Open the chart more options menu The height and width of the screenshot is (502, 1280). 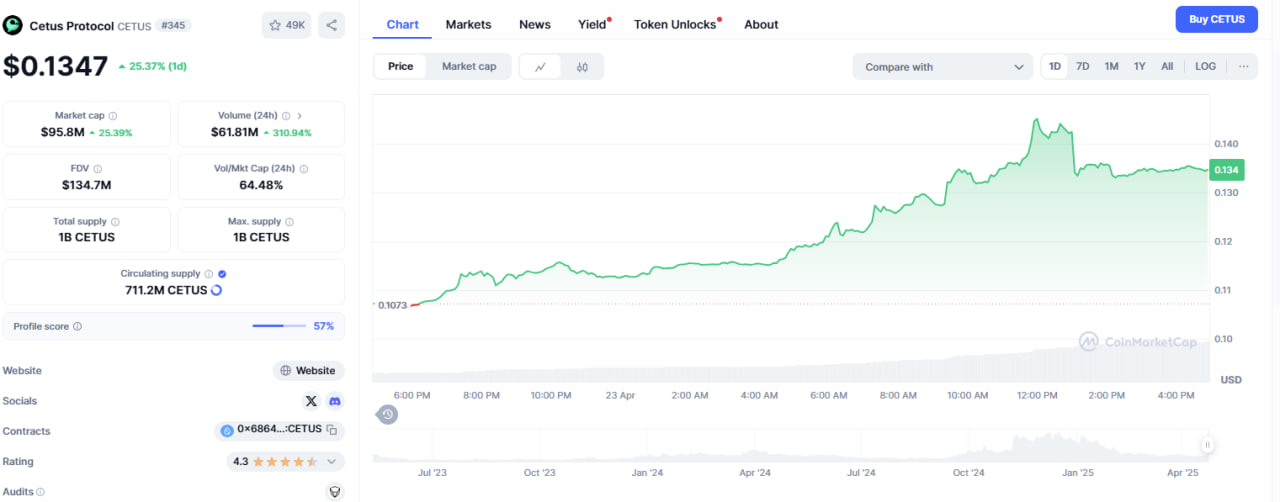[1243, 67]
